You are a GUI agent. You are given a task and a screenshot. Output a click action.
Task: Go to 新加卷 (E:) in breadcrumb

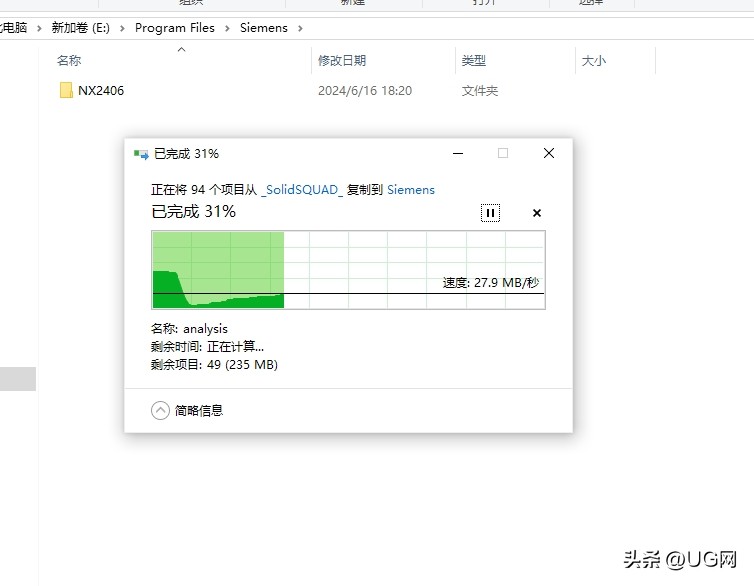click(x=81, y=28)
